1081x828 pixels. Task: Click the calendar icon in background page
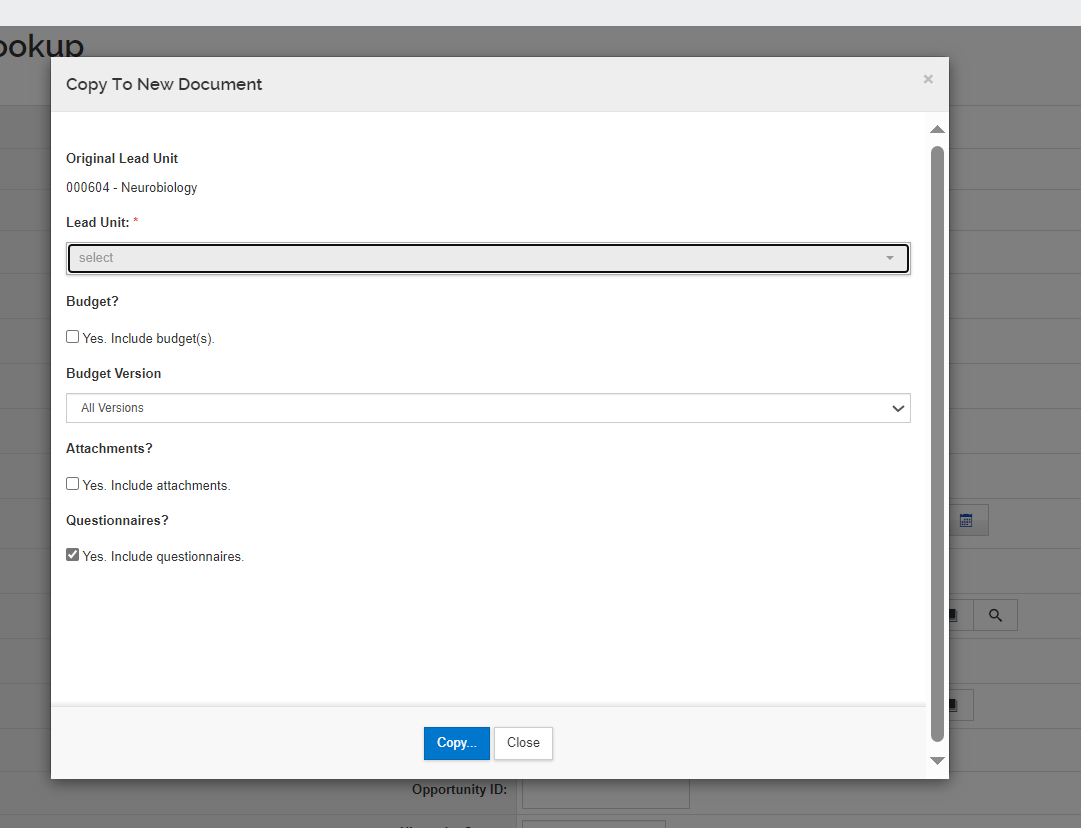click(x=966, y=521)
